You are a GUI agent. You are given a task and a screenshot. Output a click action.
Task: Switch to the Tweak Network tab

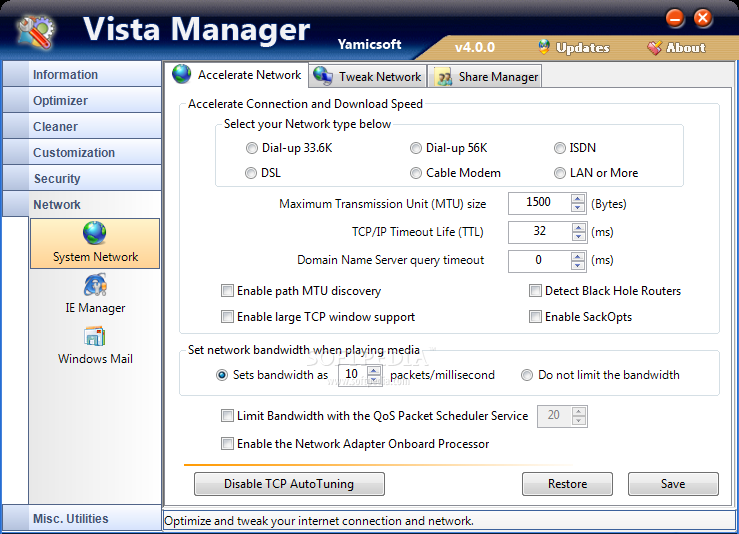pos(368,76)
